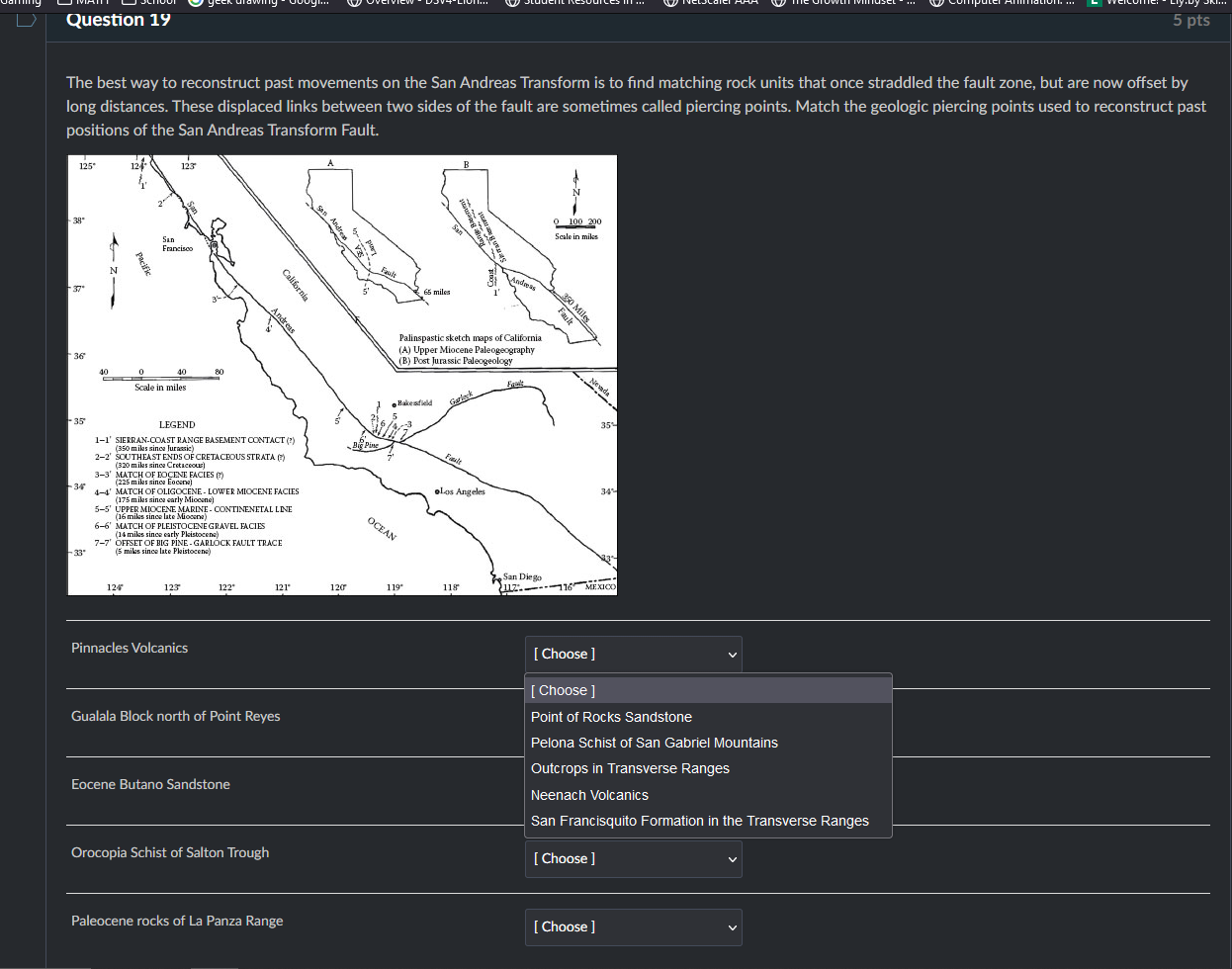Open the Orocopia Schist of Salton Trough dropdown
Image resolution: width=1232 pixels, height=969 pixels.
633,858
